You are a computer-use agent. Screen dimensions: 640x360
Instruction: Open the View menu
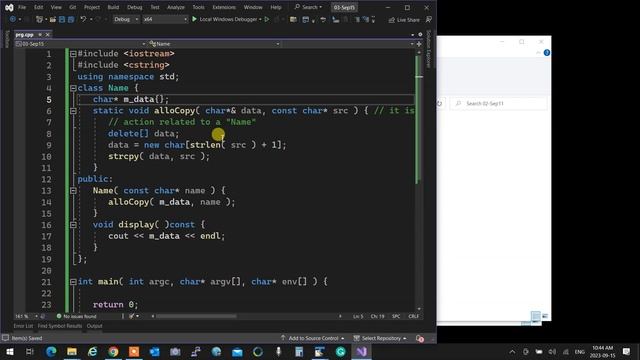click(x=56, y=7)
